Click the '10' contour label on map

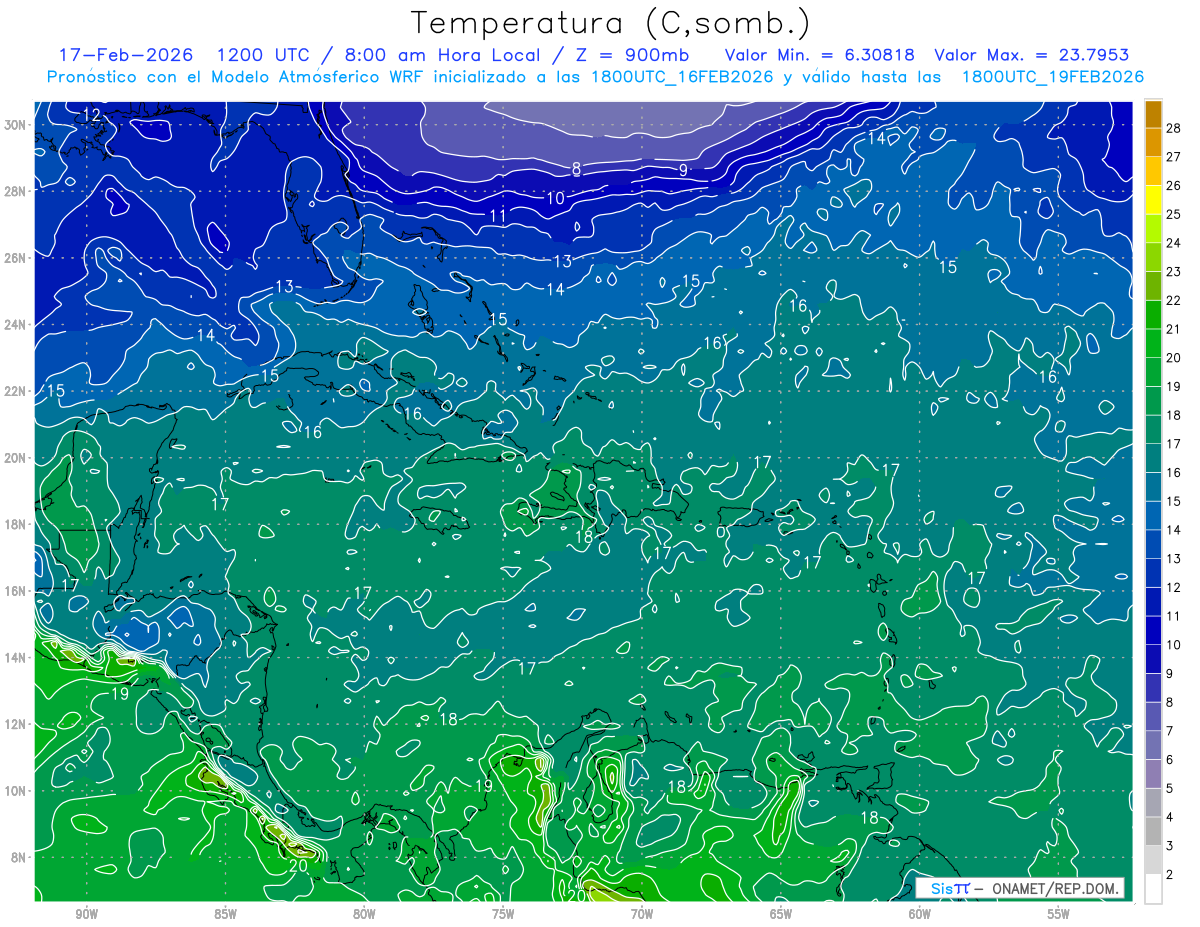coord(555,198)
